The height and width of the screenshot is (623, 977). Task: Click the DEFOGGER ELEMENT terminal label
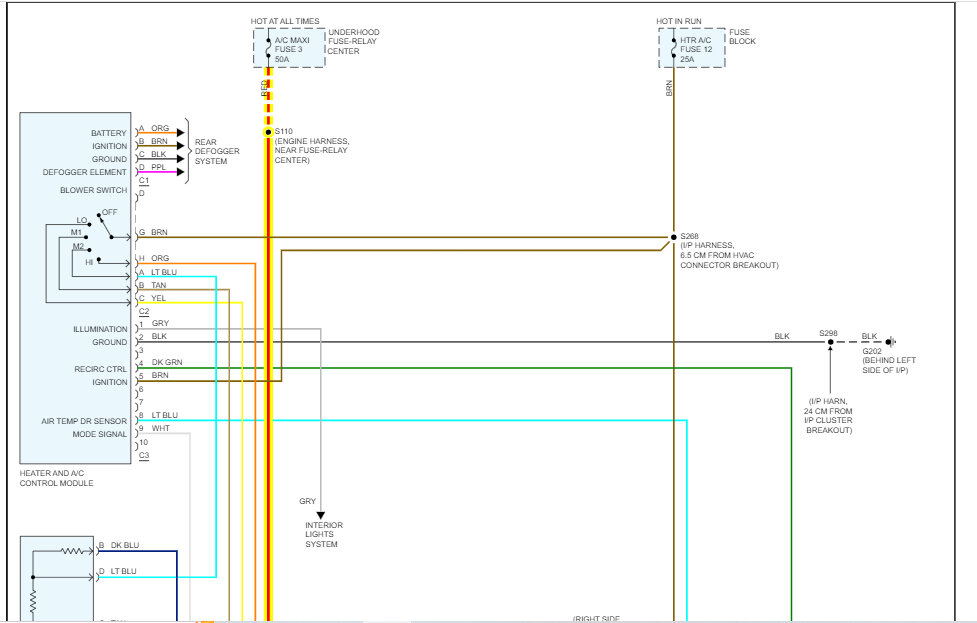(x=84, y=172)
